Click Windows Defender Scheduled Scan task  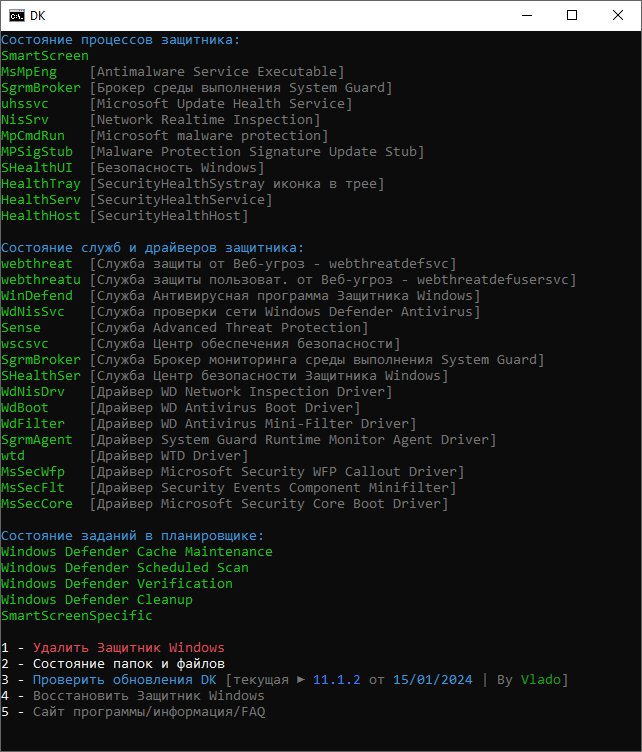click(x=125, y=568)
